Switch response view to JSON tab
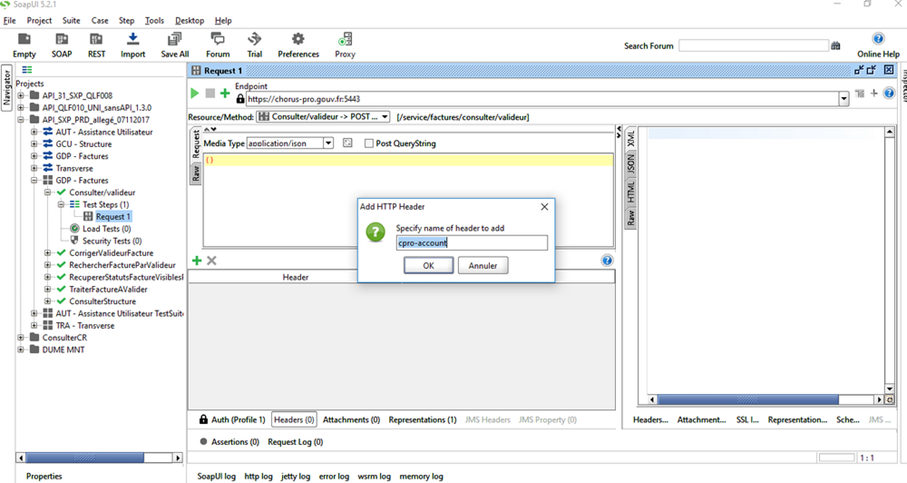Screen dimensions: 907x483 [631, 164]
